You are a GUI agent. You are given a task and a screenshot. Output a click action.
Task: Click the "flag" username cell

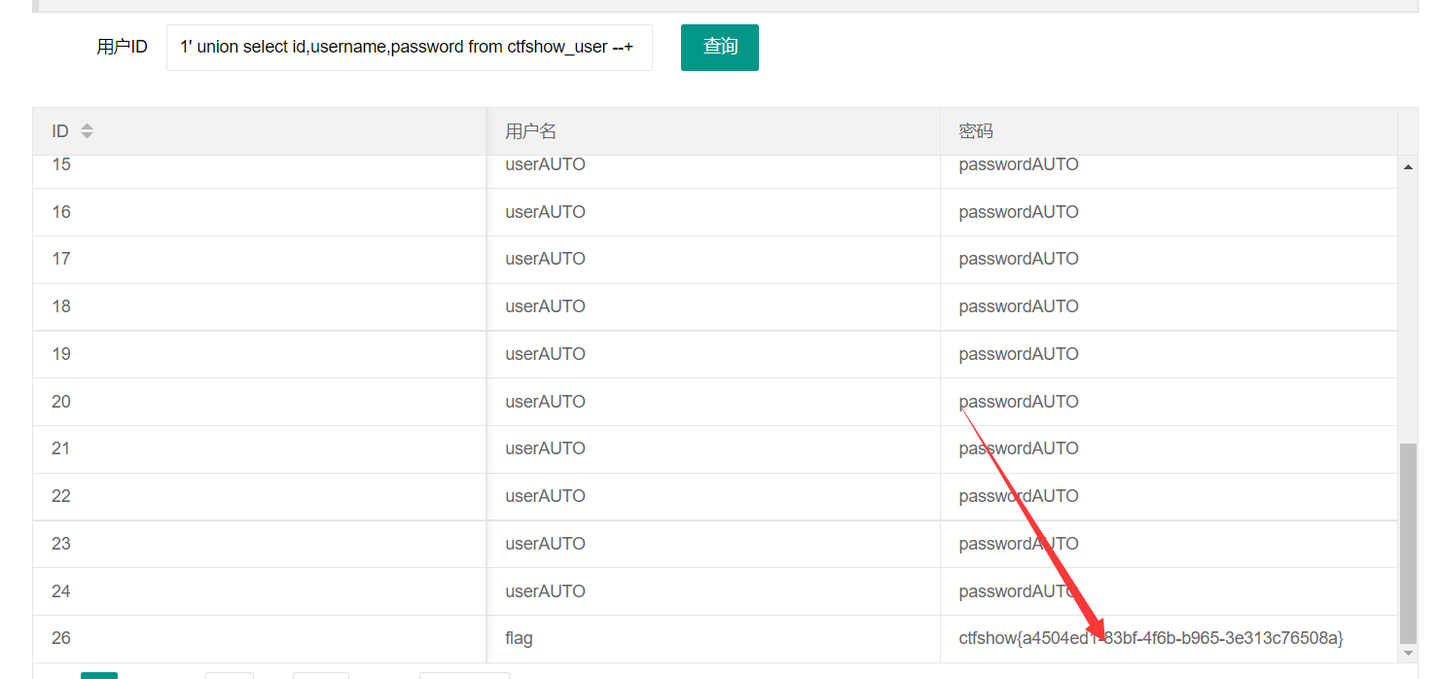point(519,638)
